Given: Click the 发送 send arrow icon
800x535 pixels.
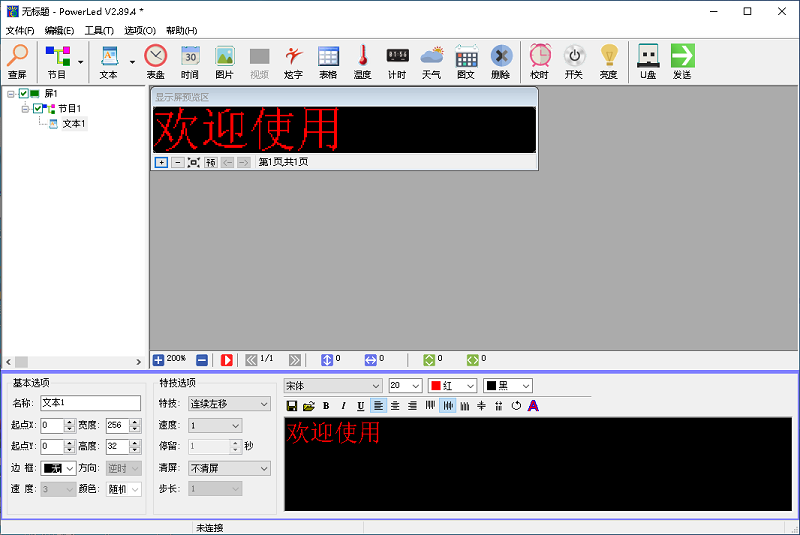Looking at the screenshot, I should [682, 61].
